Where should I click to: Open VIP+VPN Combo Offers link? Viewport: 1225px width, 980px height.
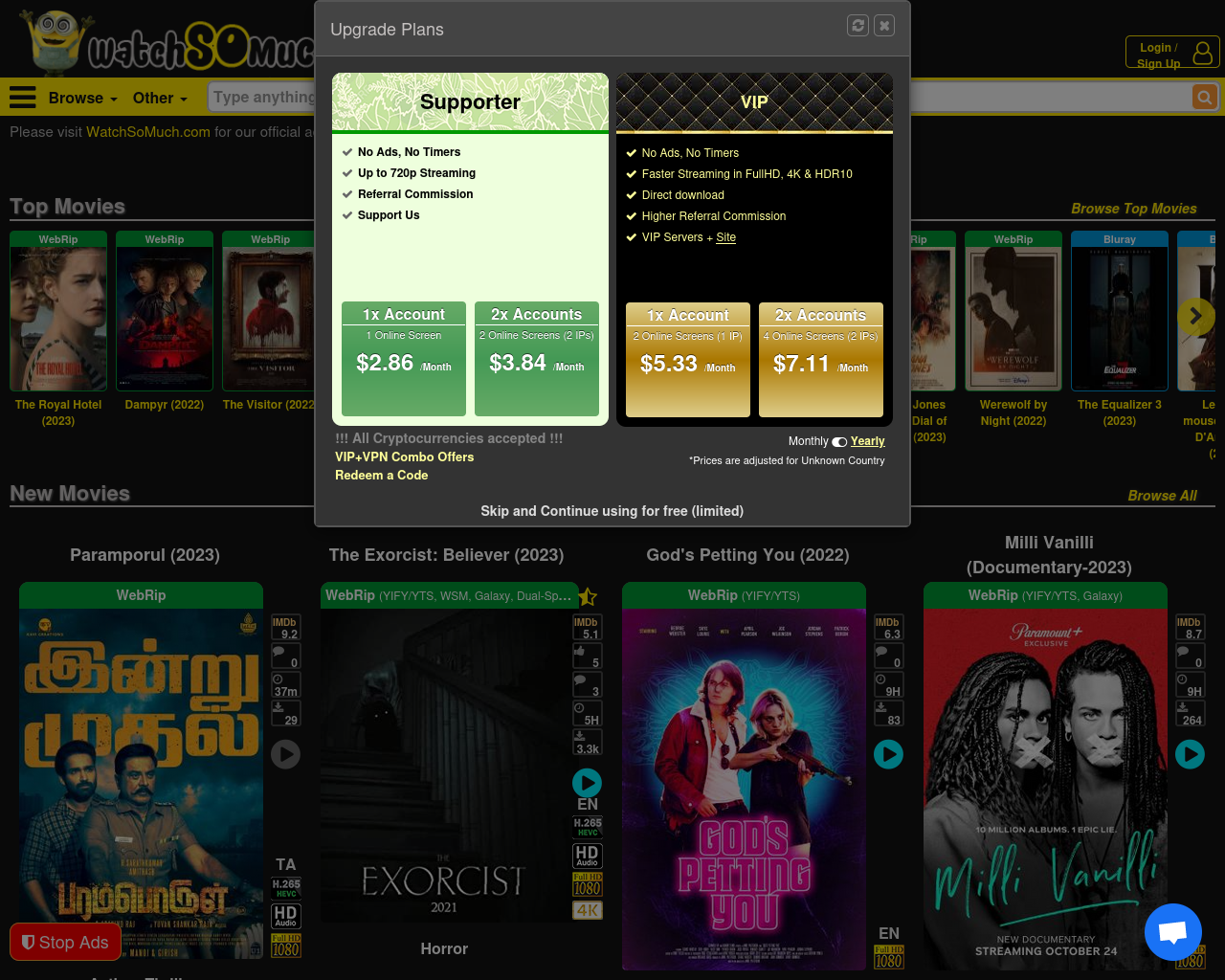[405, 457]
